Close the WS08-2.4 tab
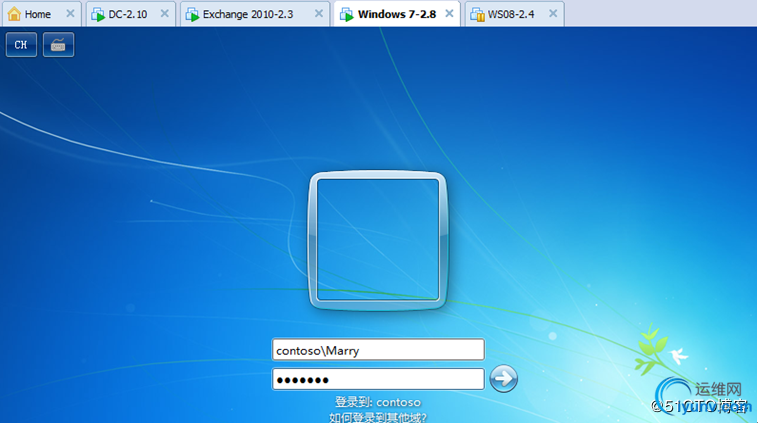The height and width of the screenshot is (423, 758). (553, 14)
